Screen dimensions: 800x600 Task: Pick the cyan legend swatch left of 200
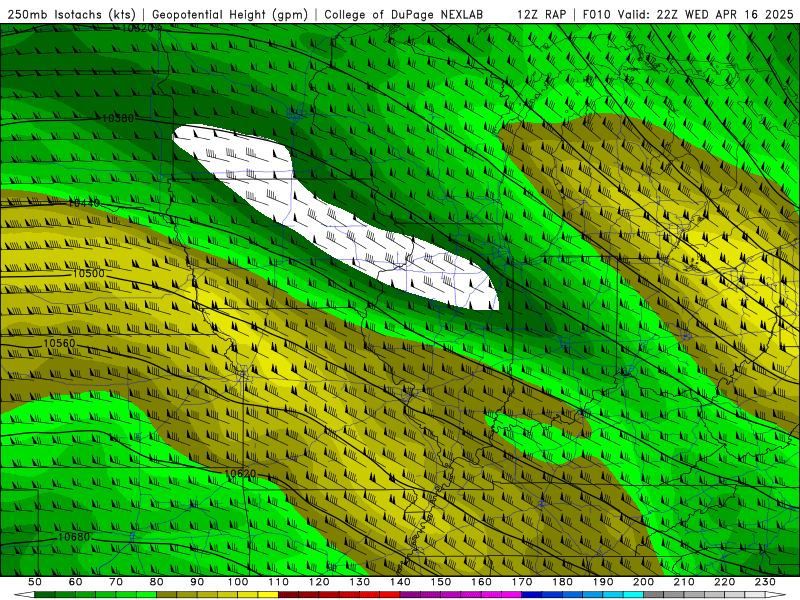(x=633, y=595)
